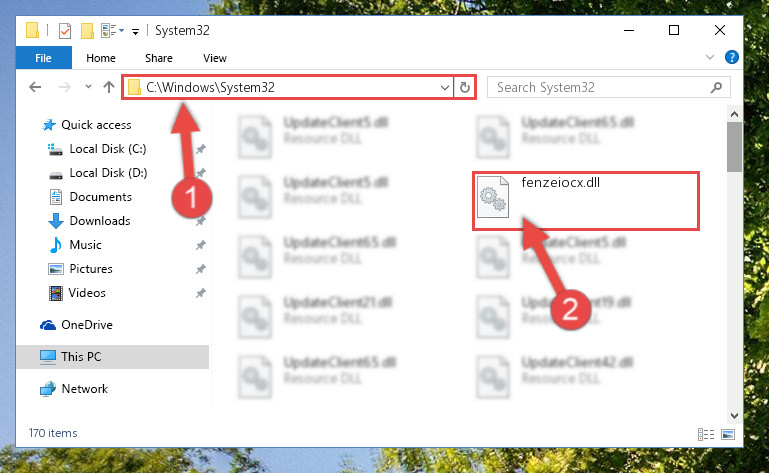Open the Share ribbon tab
The width and height of the screenshot is (769, 473).
point(158,58)
